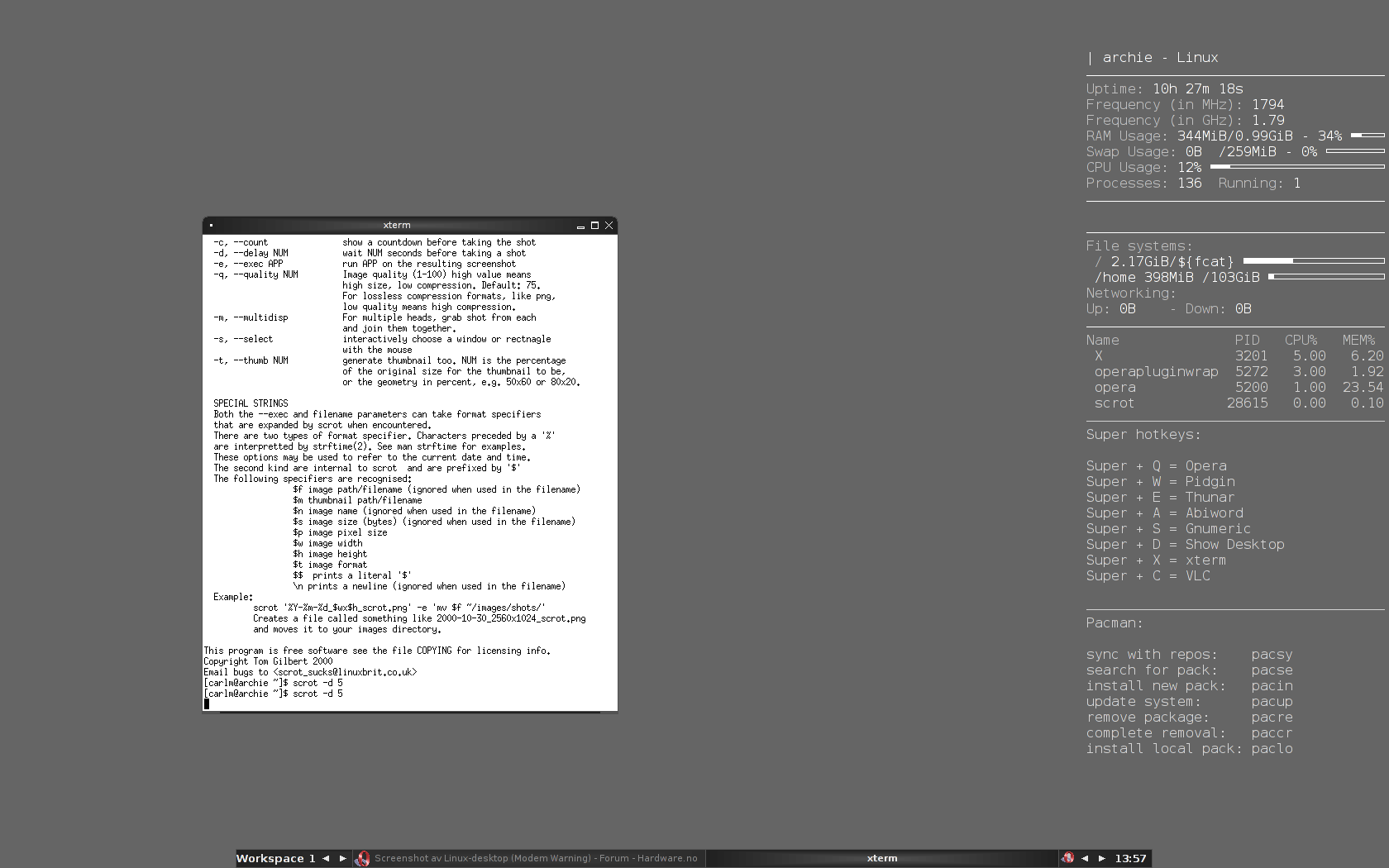Click the '-e, --exec APP' option in xterm

[x=248, y=264]
